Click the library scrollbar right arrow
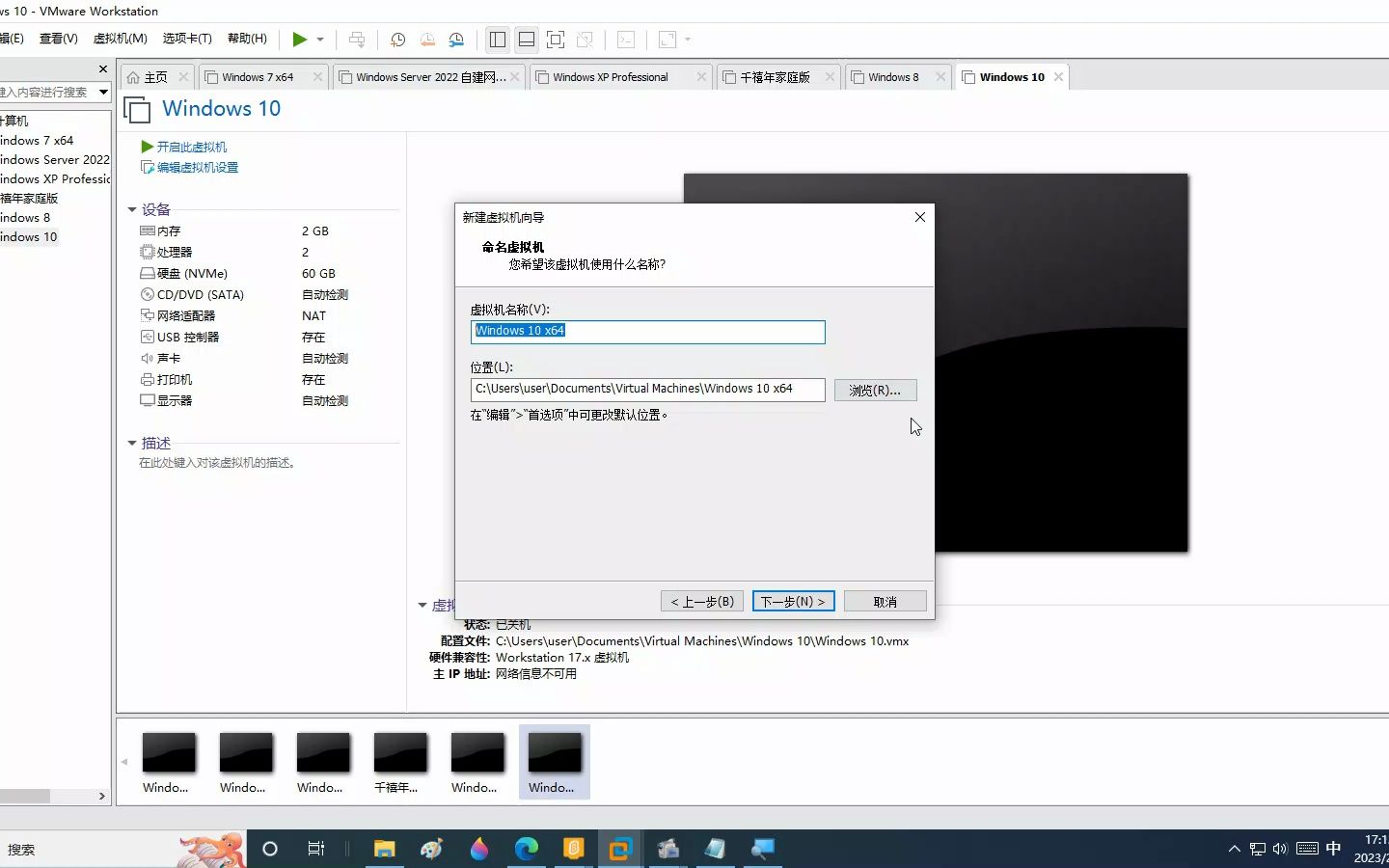Screen dimensions: 1389x868 102,797
